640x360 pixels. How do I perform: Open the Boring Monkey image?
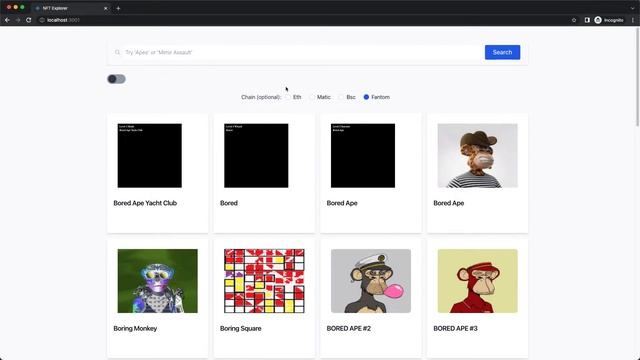tap(157, 281)
